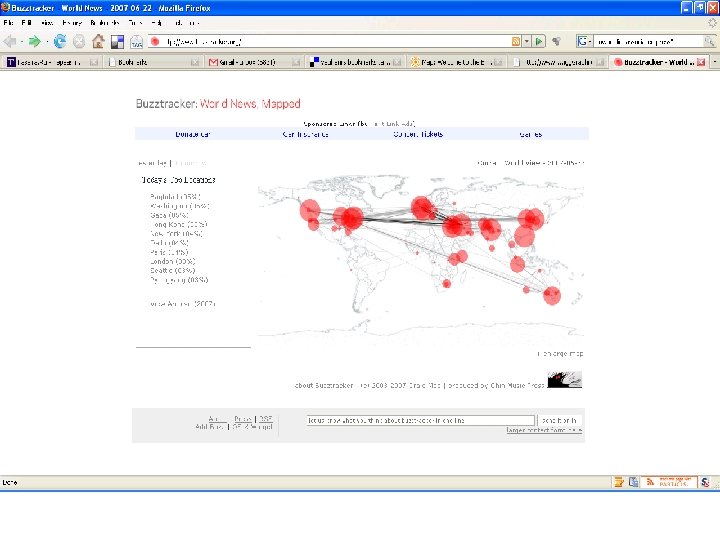Click the Press link in the footer
This screenshot has height=540, width=720.
click(x=243, y=419)
